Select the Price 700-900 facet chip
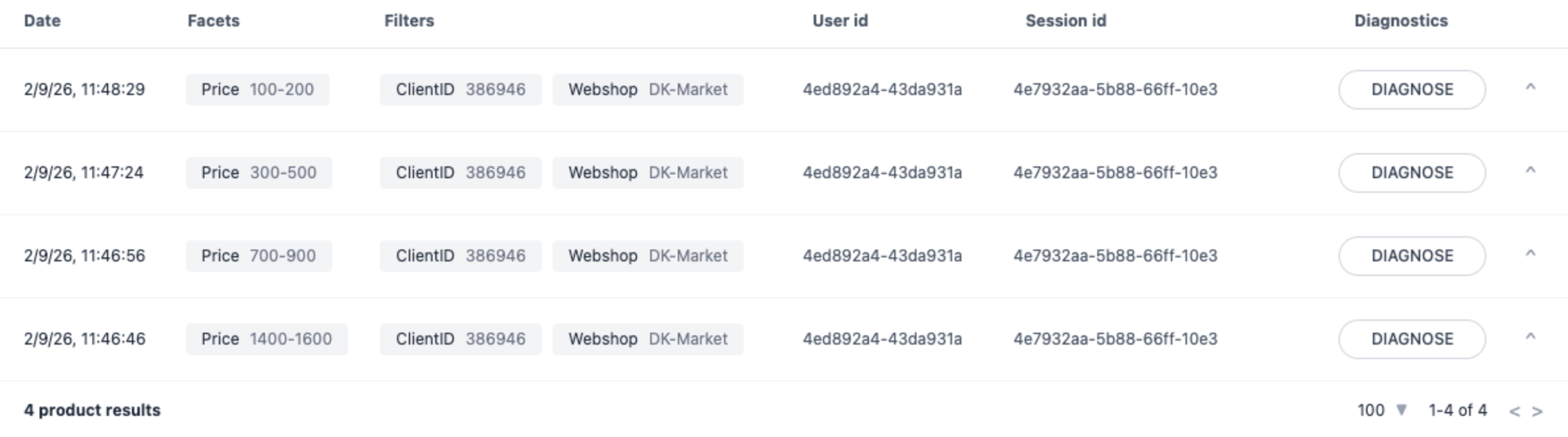 pos(258,256)
